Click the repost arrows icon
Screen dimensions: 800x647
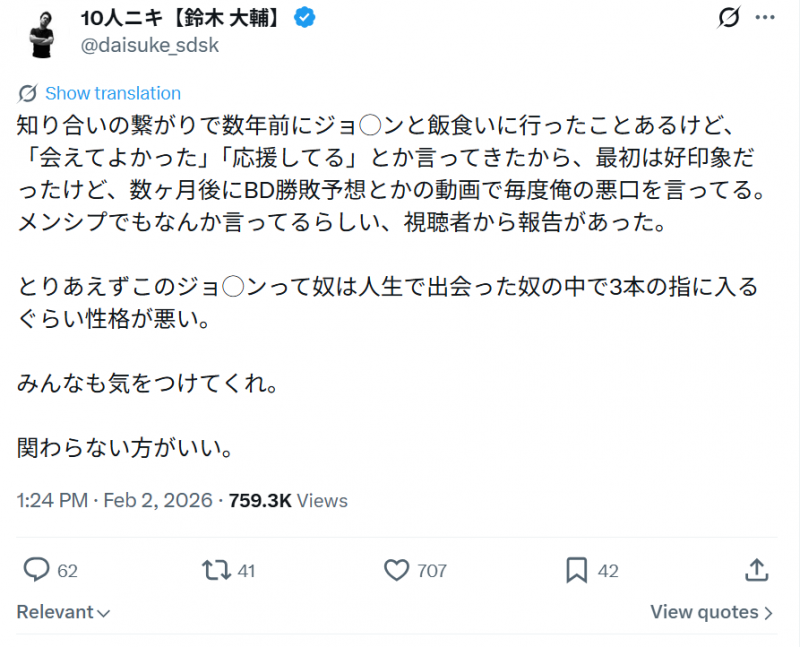(215, 570)
